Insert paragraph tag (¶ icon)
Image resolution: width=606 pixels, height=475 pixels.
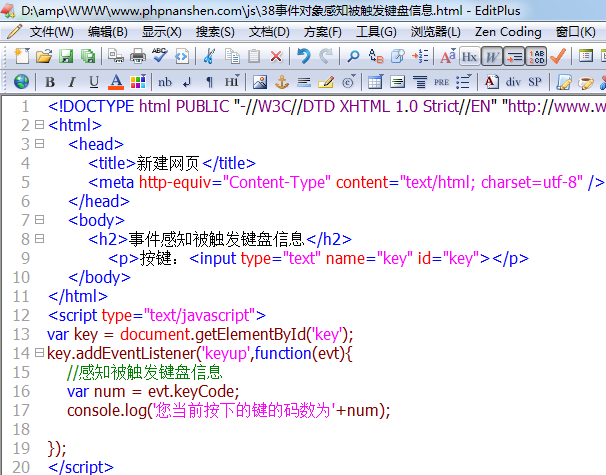tap(209, 82)
